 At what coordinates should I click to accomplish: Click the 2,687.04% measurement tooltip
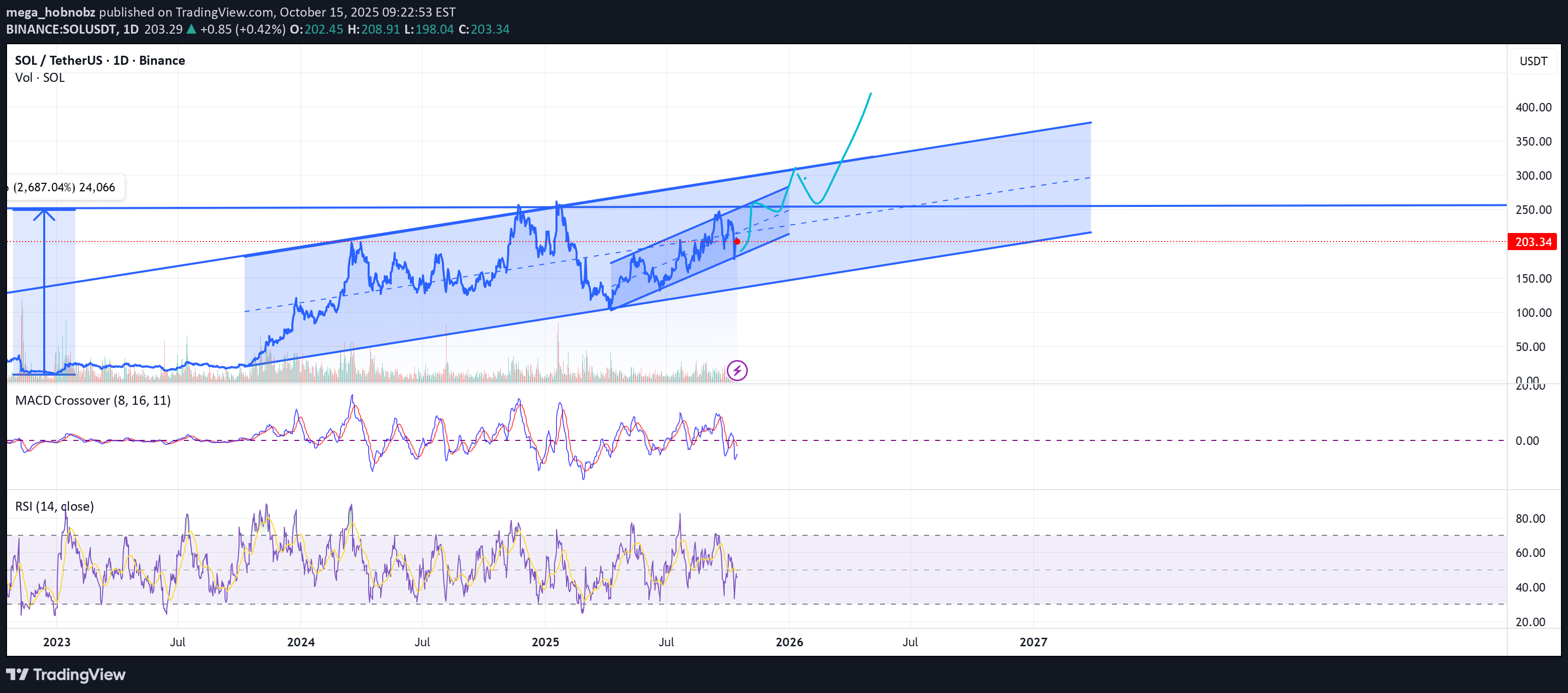[x=64, y=187]
